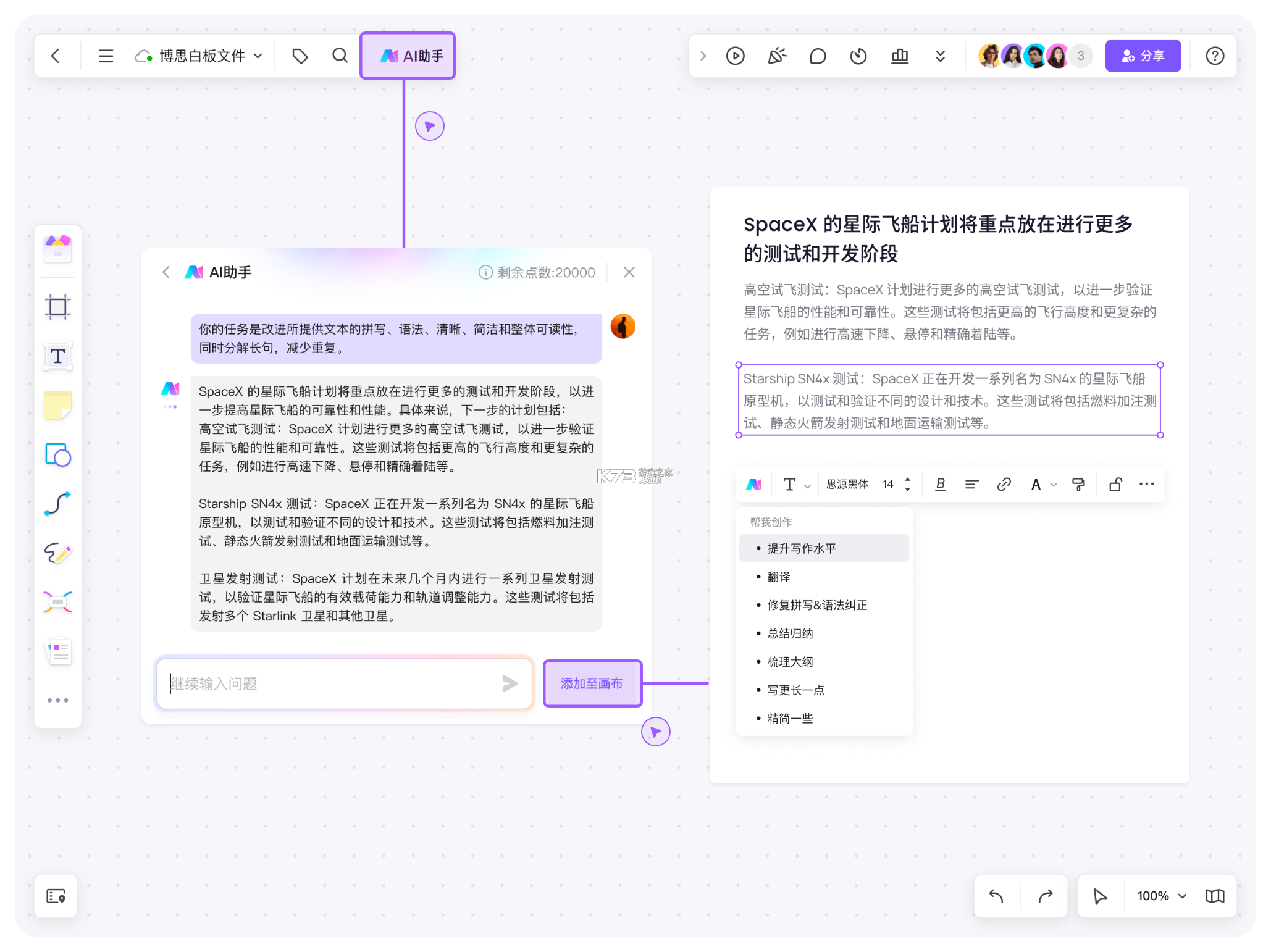1271x952 pixels.
Task: Open search with the magnifier icon
Action: 340,56
